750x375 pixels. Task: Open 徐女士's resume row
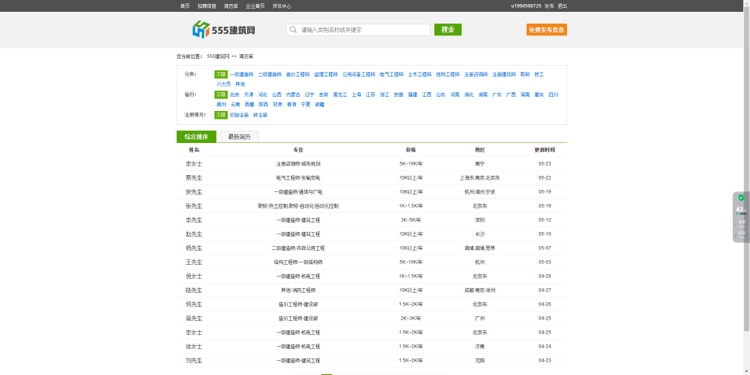point(372,346)
